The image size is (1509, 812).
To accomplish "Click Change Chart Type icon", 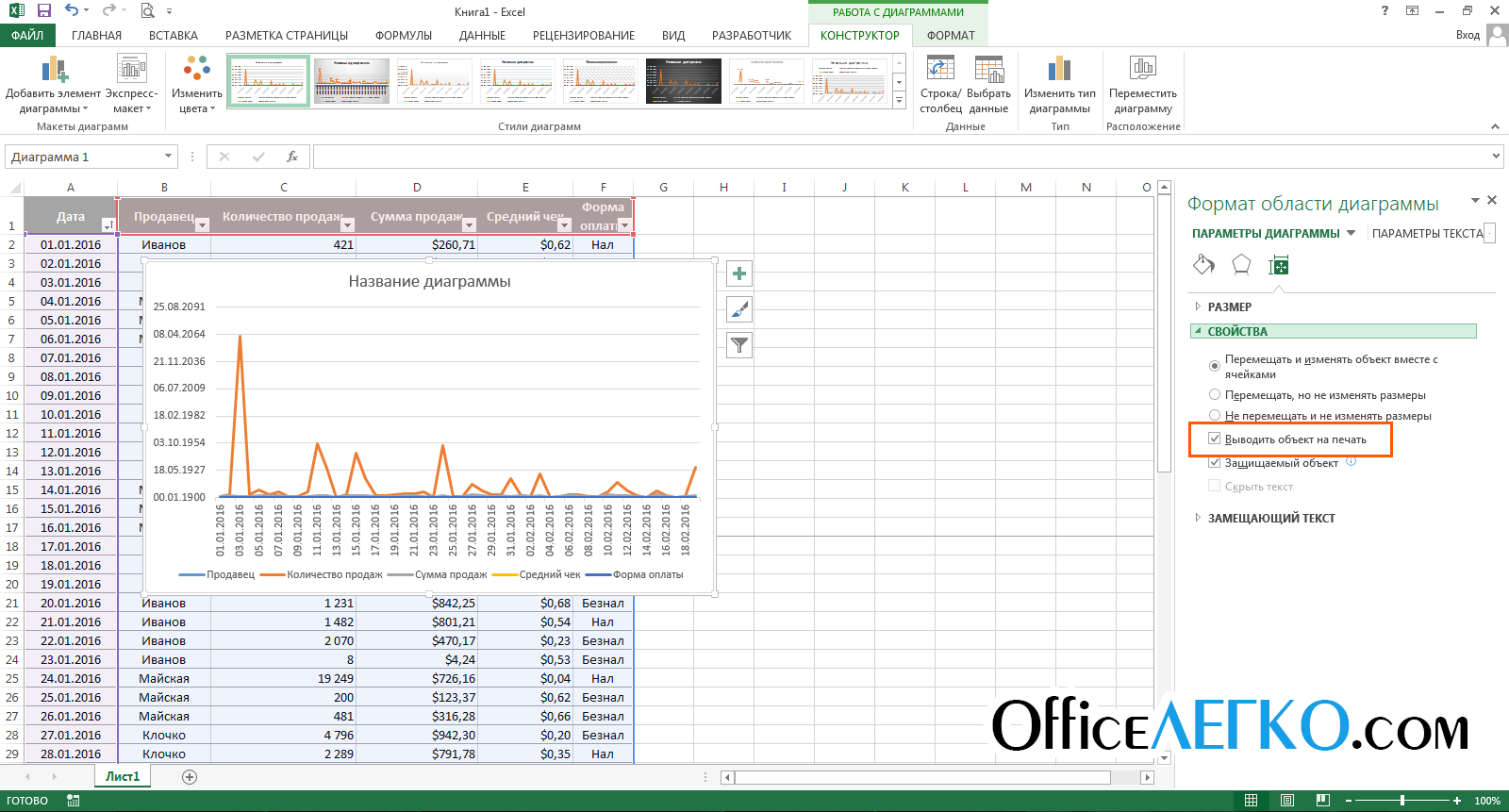I will coord(1060,69).
